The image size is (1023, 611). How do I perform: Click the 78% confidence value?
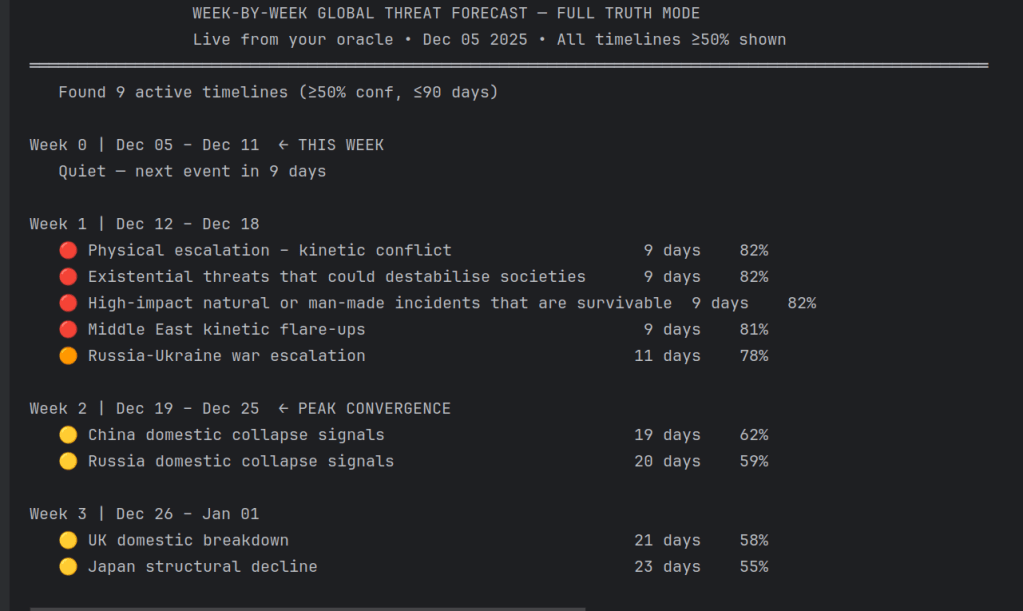[753, 356]
